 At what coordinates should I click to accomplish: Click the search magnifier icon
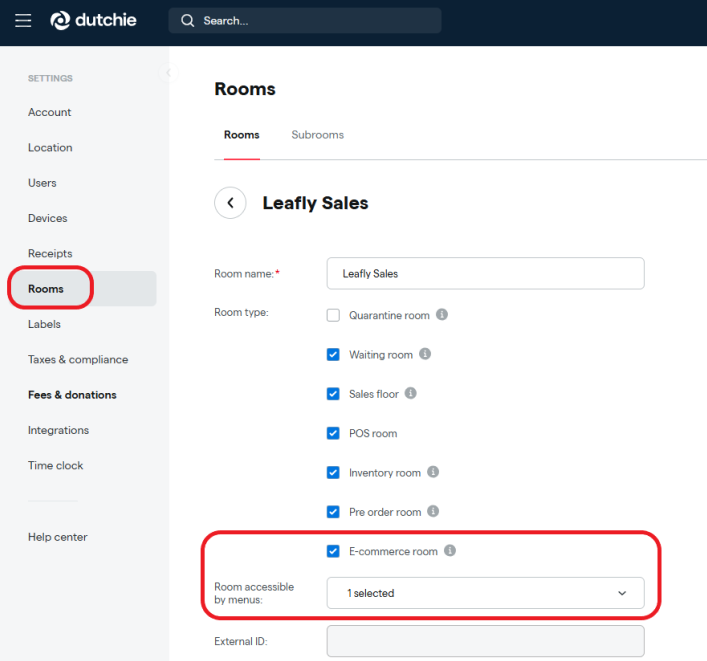click(x=187, y=21)
